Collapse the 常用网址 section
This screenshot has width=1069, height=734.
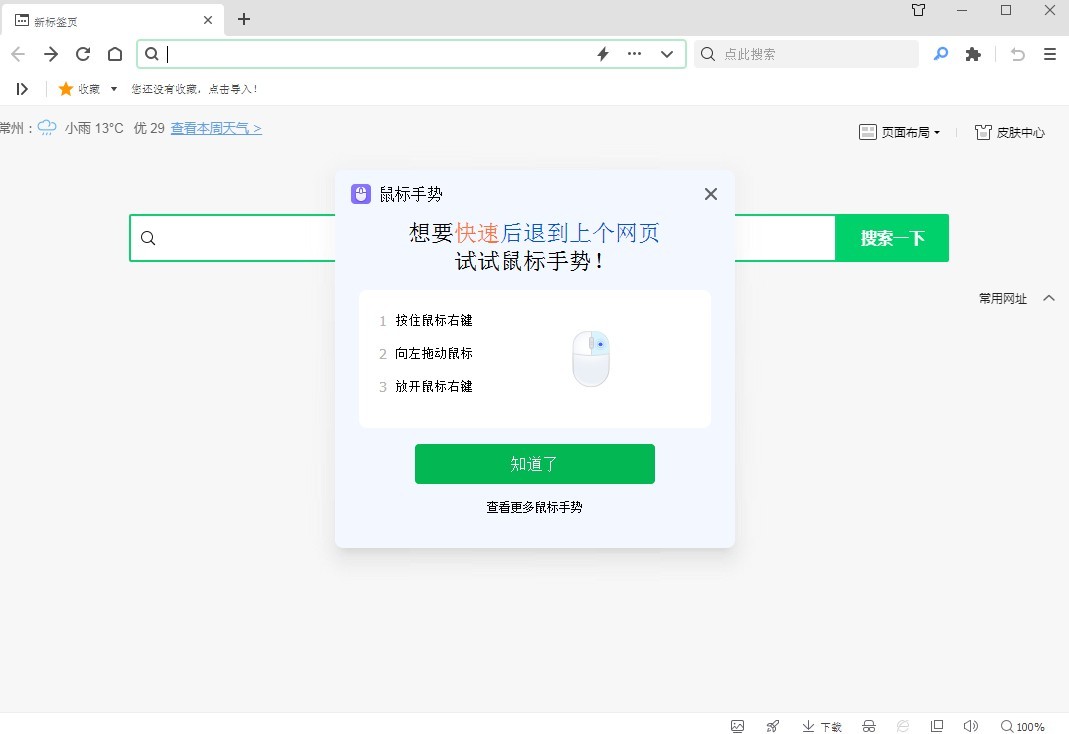pyautogui.click(x=1049, y=298)
